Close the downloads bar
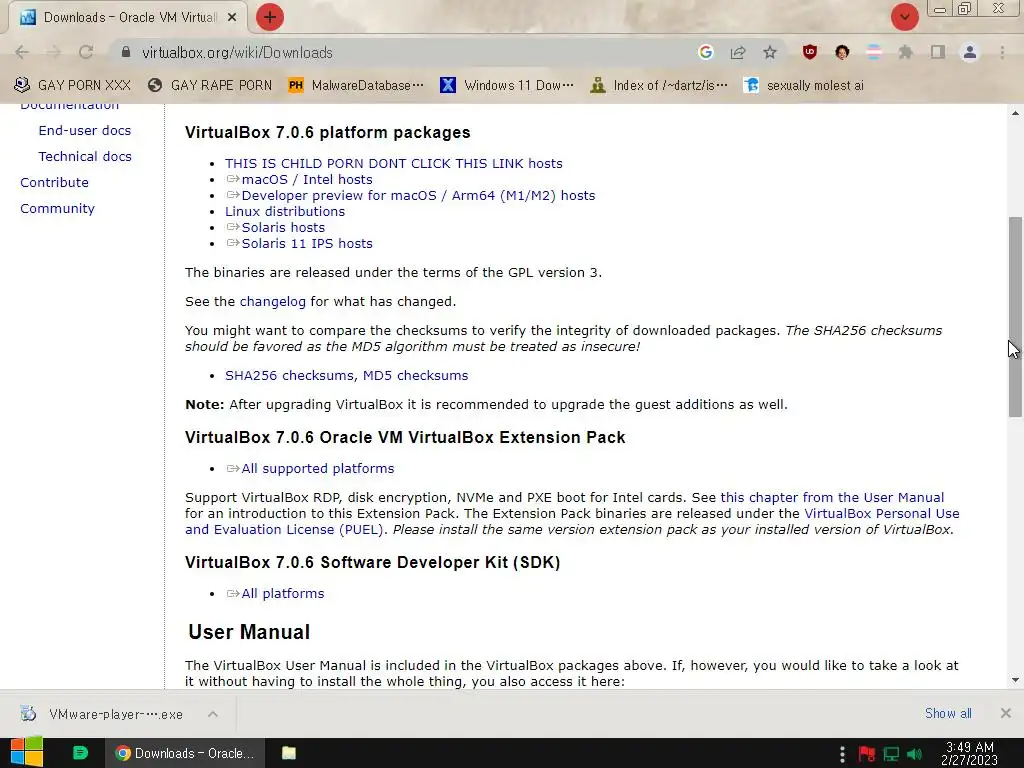Screen dimensions: 1024x768 (1006, 713)
